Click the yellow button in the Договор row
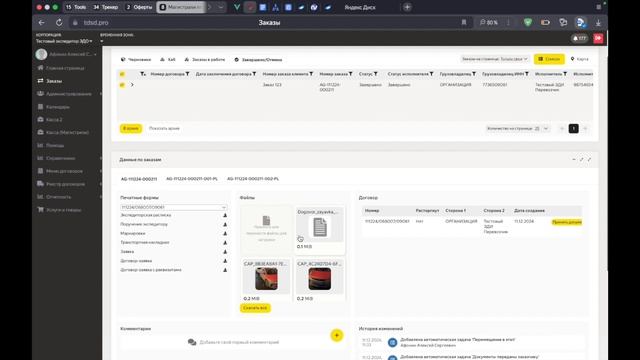This screenshot has height=360, width=640. [567, 222]
